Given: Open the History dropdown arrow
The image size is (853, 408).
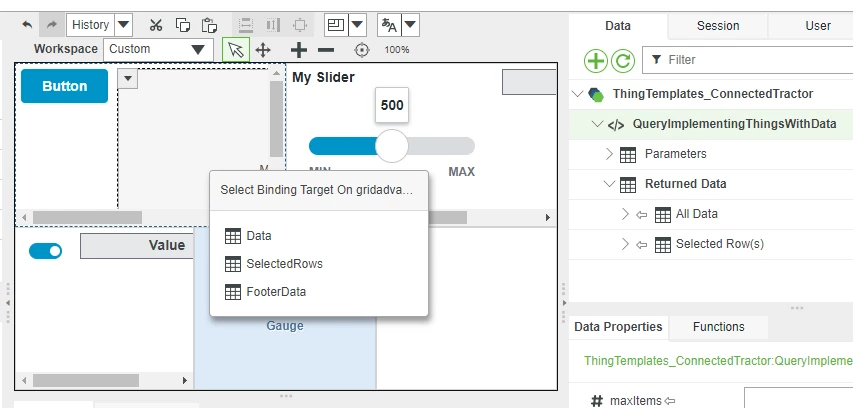Looking at the screenshot, I should tap(123, 24).
